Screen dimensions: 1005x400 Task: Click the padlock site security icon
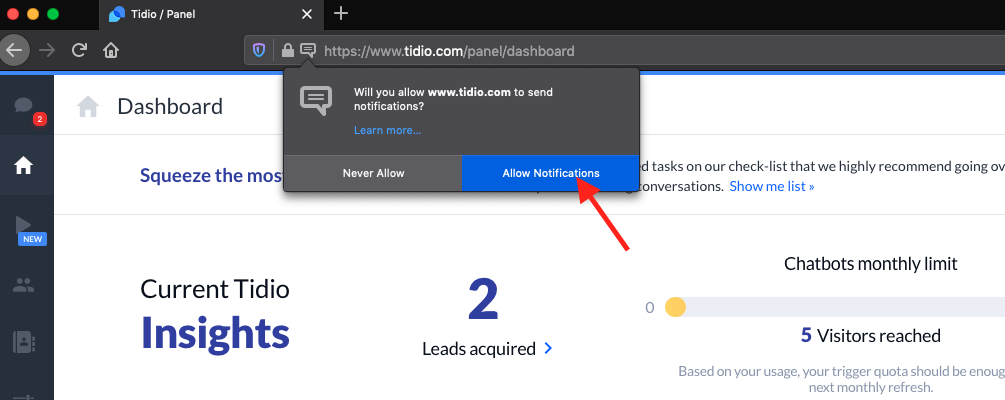pos(288,50)
